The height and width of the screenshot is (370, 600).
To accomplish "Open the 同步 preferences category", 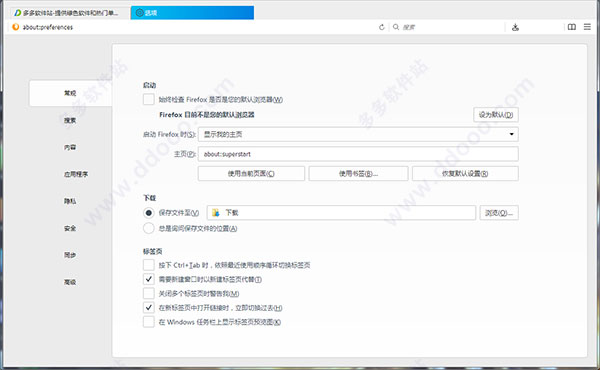I will (x=70, y=255).
